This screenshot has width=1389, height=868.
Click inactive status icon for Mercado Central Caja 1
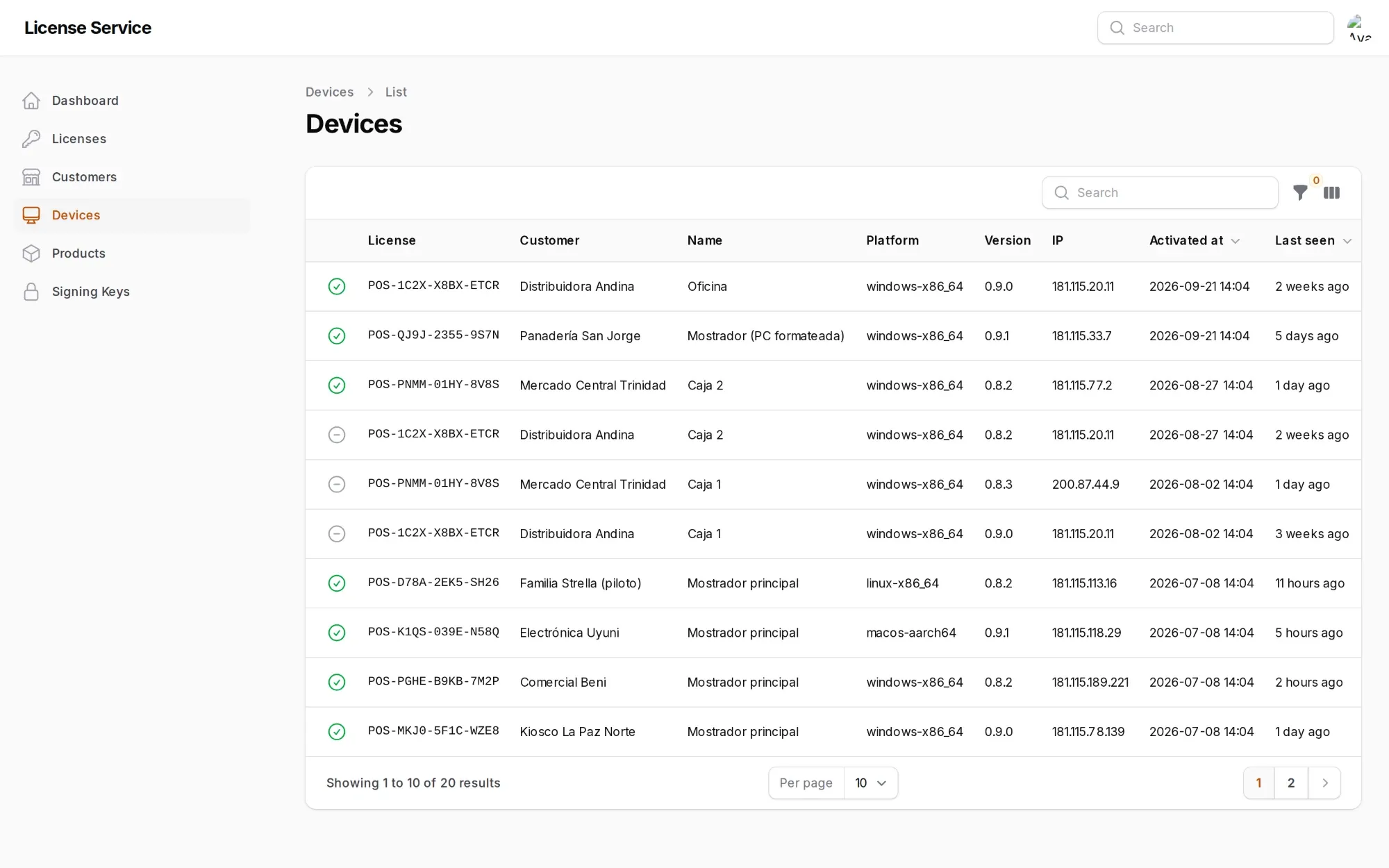click(337, 484)
